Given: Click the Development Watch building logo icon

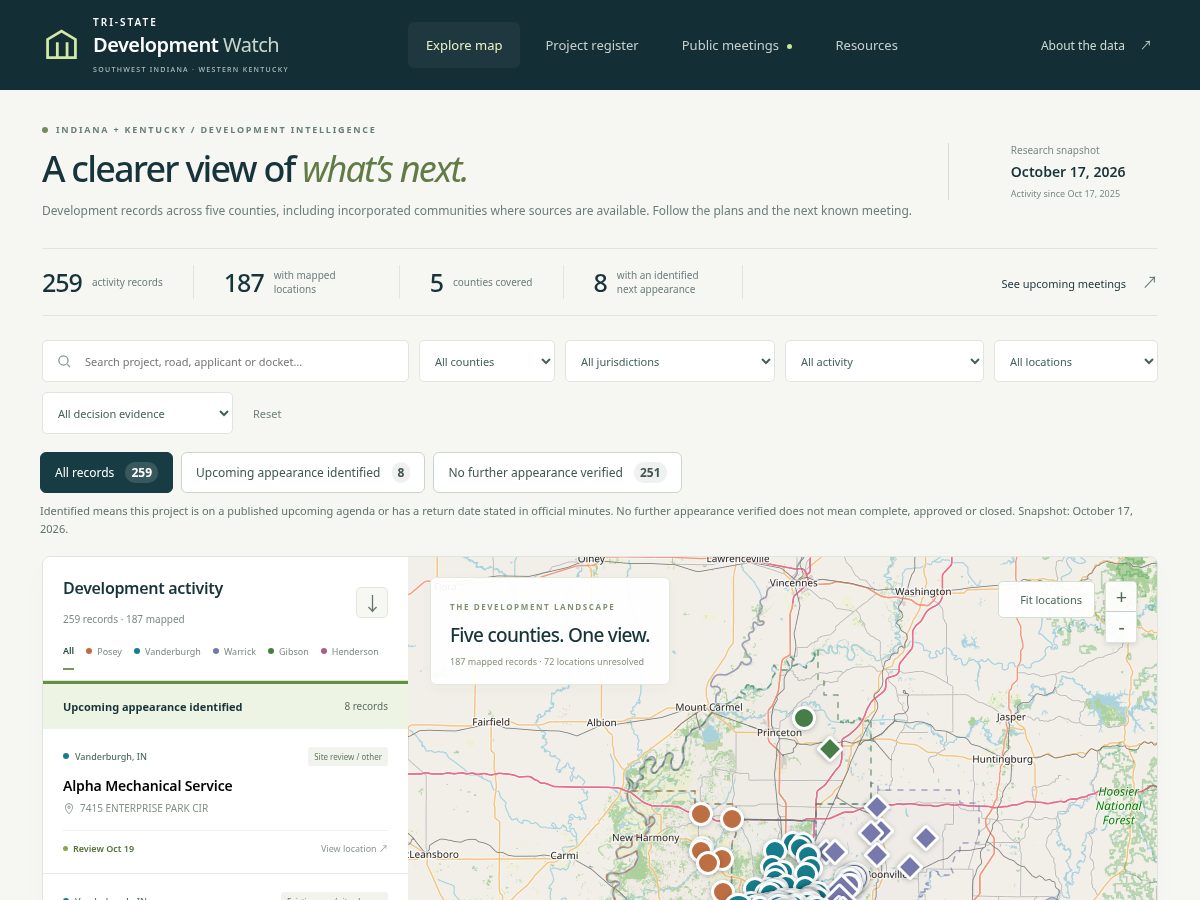Looking at the screenshot, I should click(61, 45).
